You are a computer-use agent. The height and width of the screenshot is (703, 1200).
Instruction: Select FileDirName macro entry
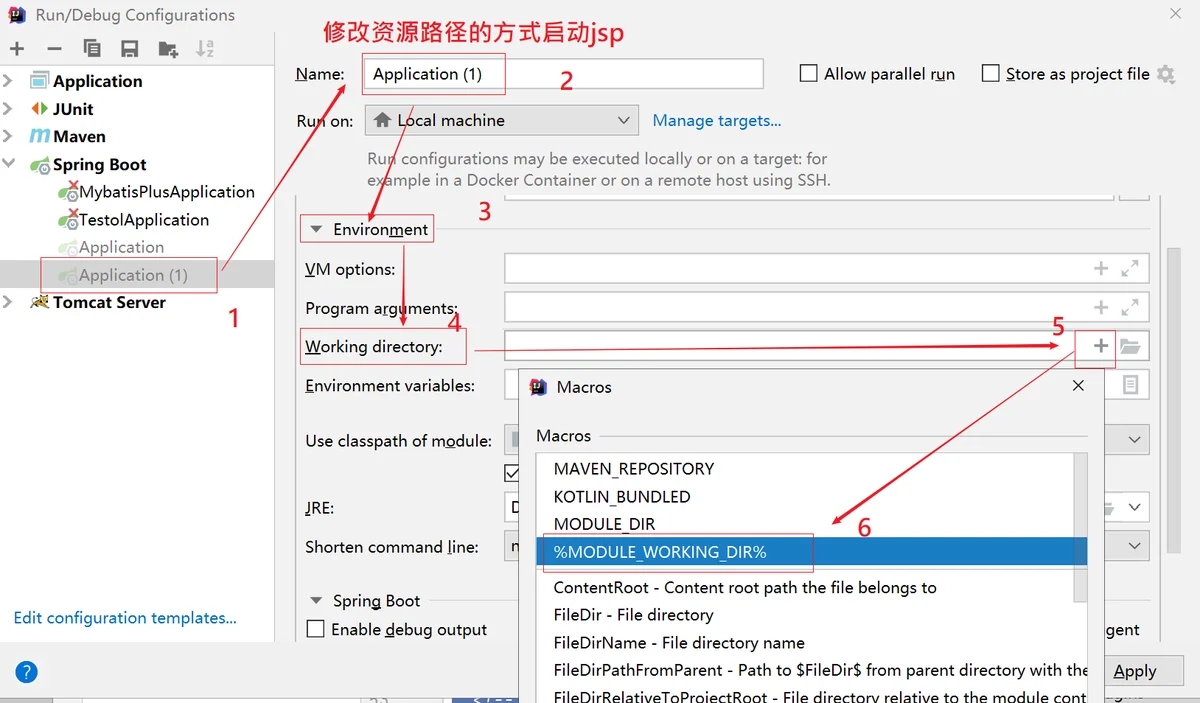coord(679,643)
